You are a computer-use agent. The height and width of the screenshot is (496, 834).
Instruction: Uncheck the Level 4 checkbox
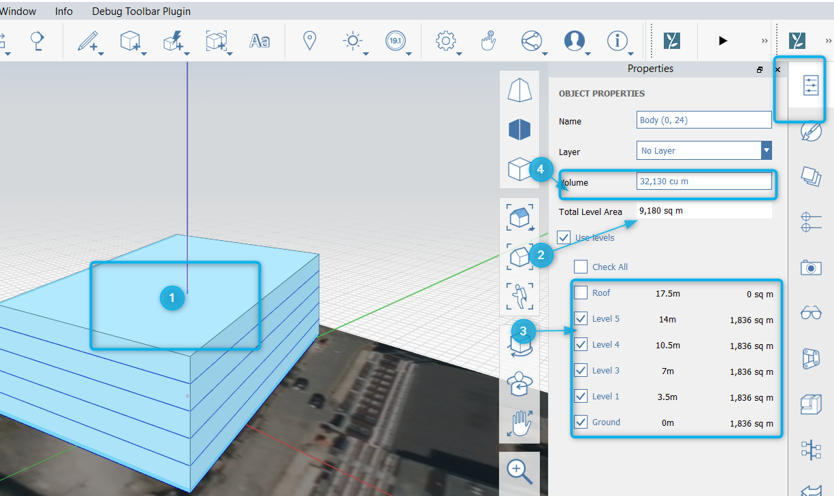point(581,344)
